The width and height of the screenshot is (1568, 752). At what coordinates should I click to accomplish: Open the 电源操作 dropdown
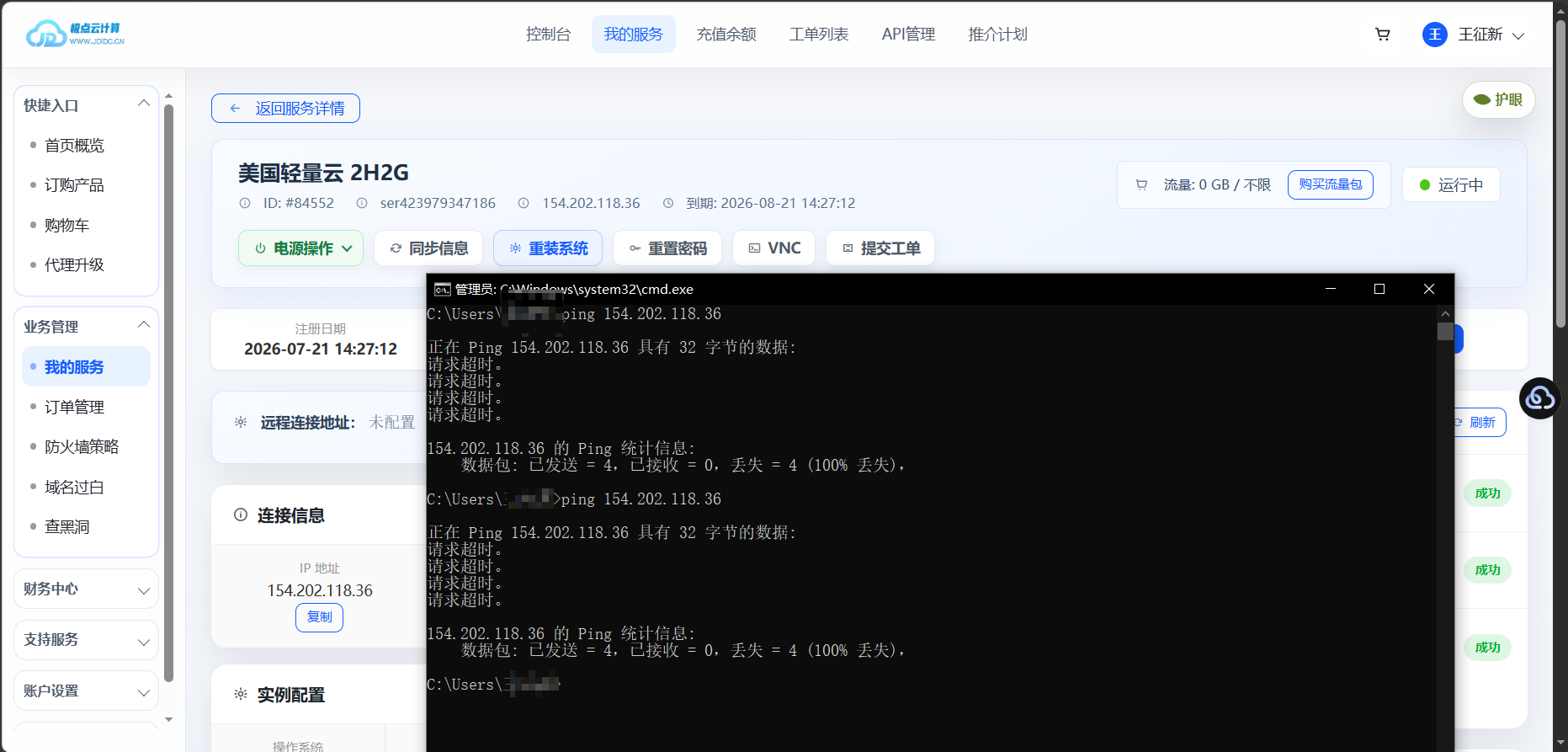[x=301, y=248]
